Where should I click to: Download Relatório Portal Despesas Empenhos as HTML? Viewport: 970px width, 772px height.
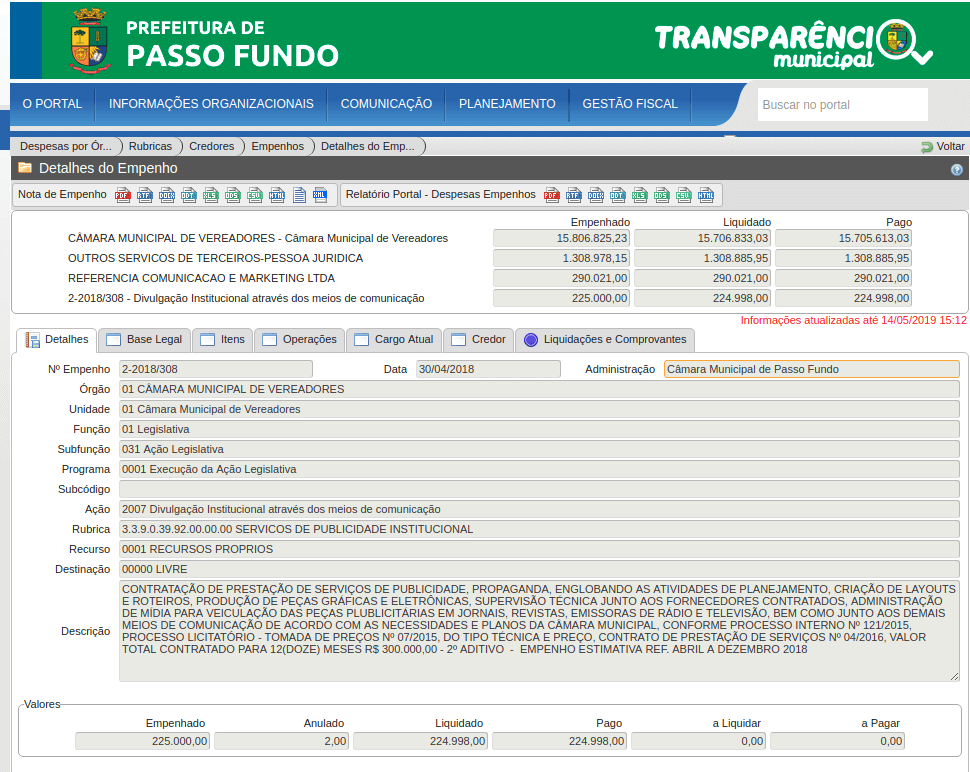coord(706,195)
